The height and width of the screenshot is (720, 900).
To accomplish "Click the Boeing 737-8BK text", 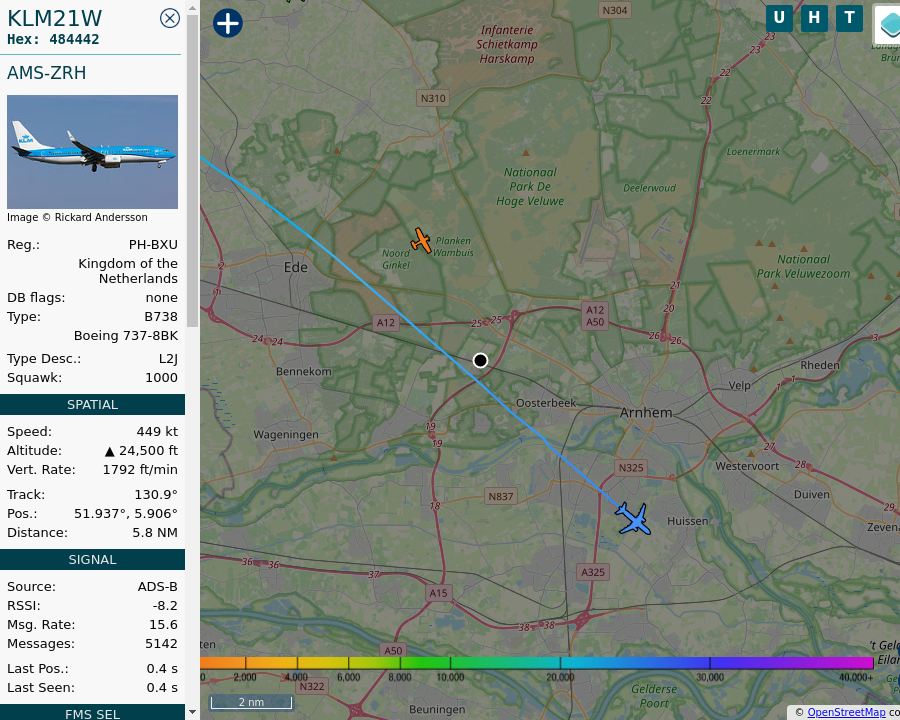I will (x=126, y=336).
